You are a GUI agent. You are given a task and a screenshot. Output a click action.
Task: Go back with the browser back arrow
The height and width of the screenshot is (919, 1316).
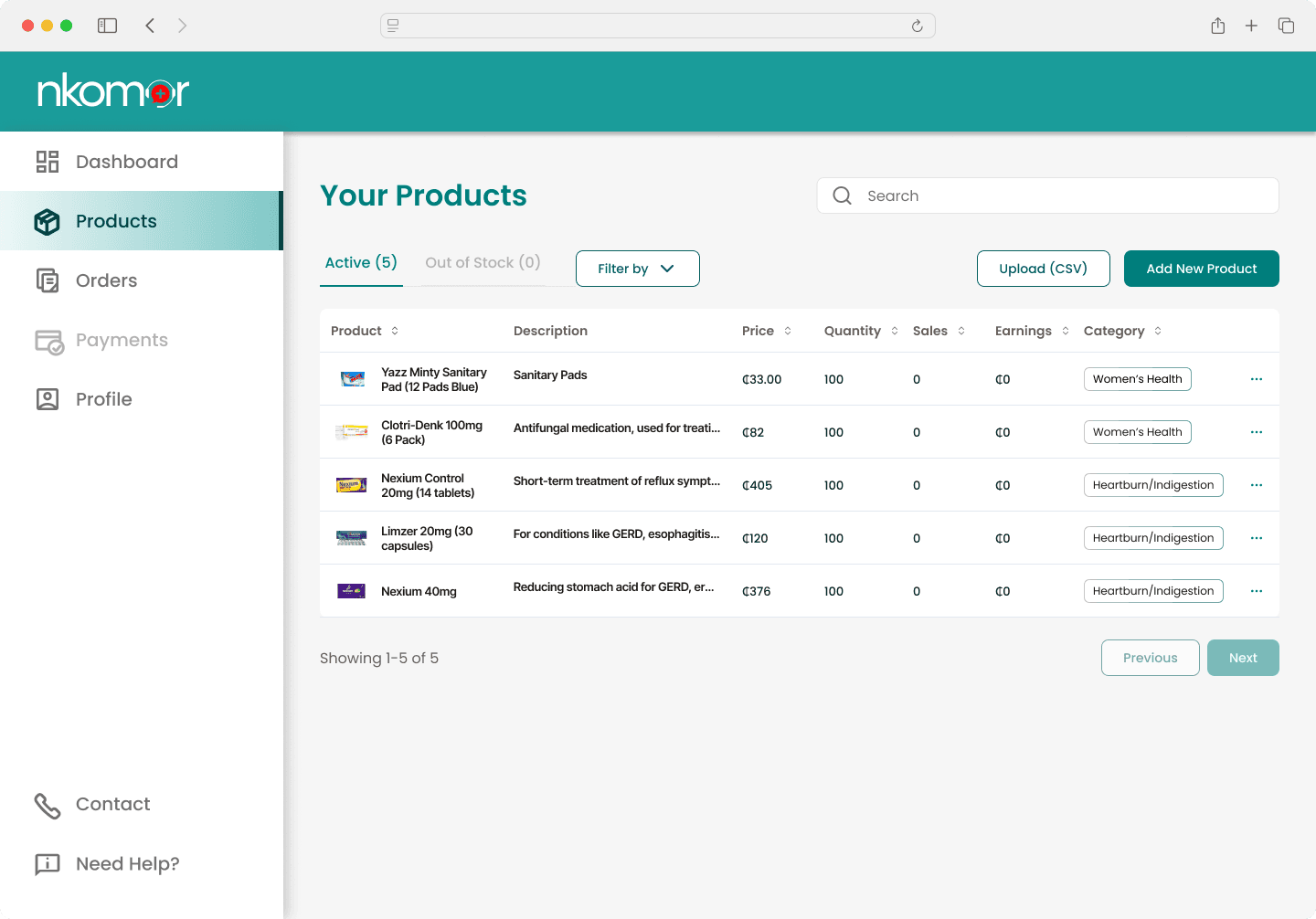click(x=150, y=26)
